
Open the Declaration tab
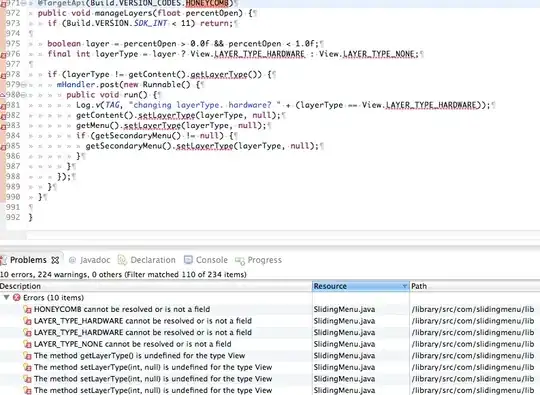pos(147,260)
